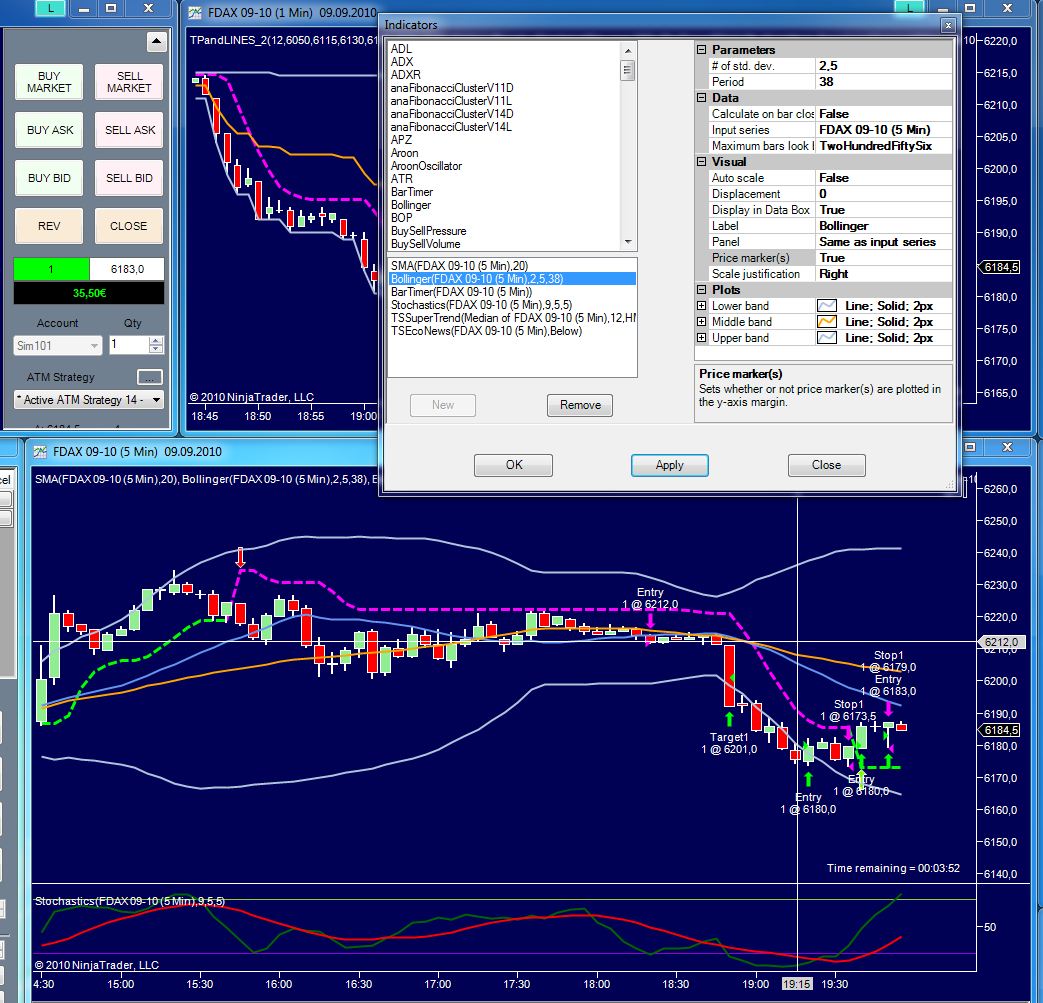Select anaFibonacciClusterV14L indicator
Image resolution: width=1043 pixels, height=1003 pixels.
[x=451, y=126]
